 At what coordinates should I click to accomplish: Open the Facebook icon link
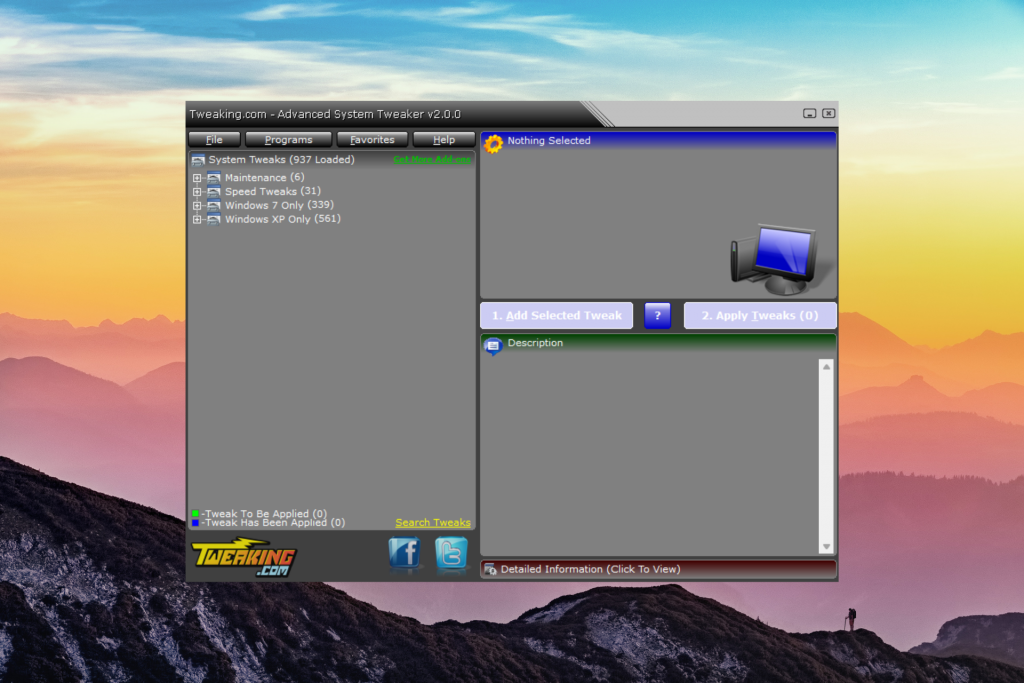[404, 552]
